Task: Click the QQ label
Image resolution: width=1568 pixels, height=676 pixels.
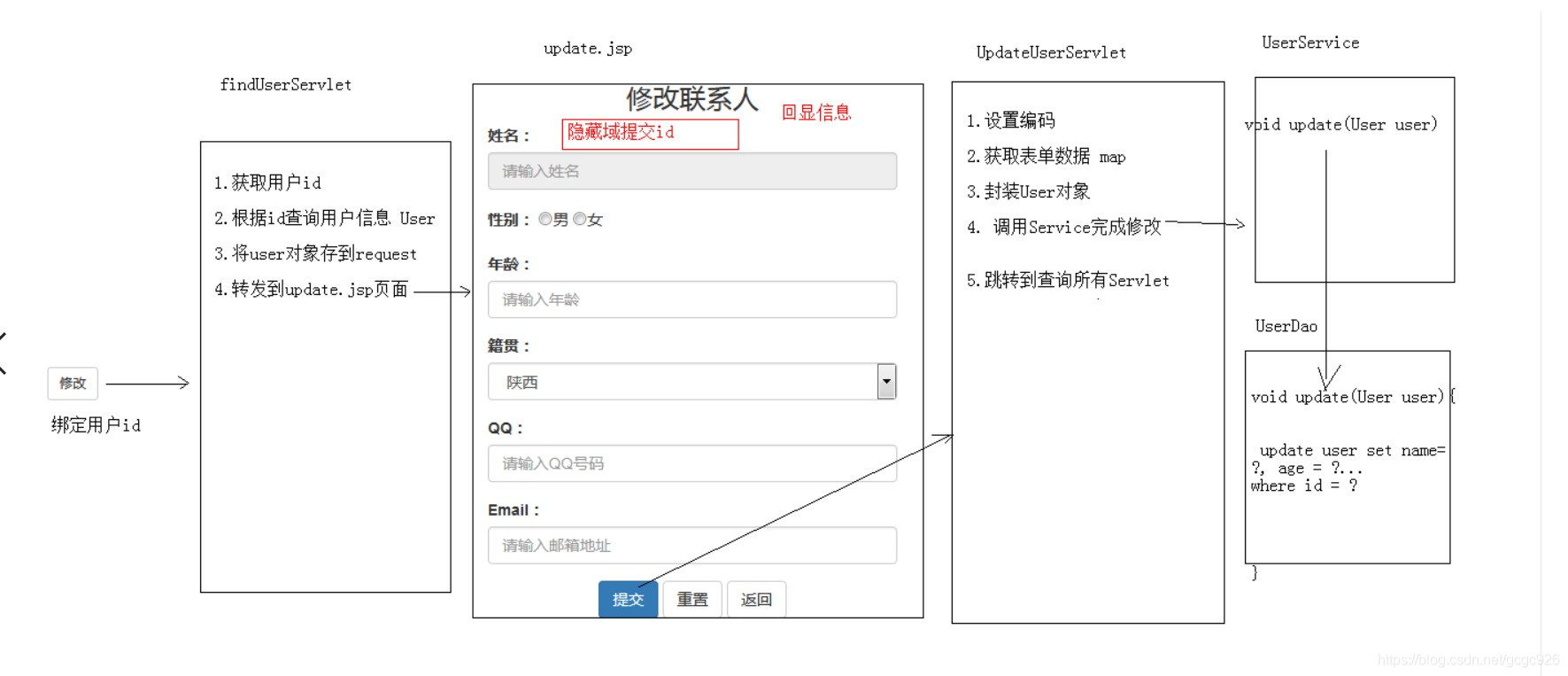Action: point(505,428)
